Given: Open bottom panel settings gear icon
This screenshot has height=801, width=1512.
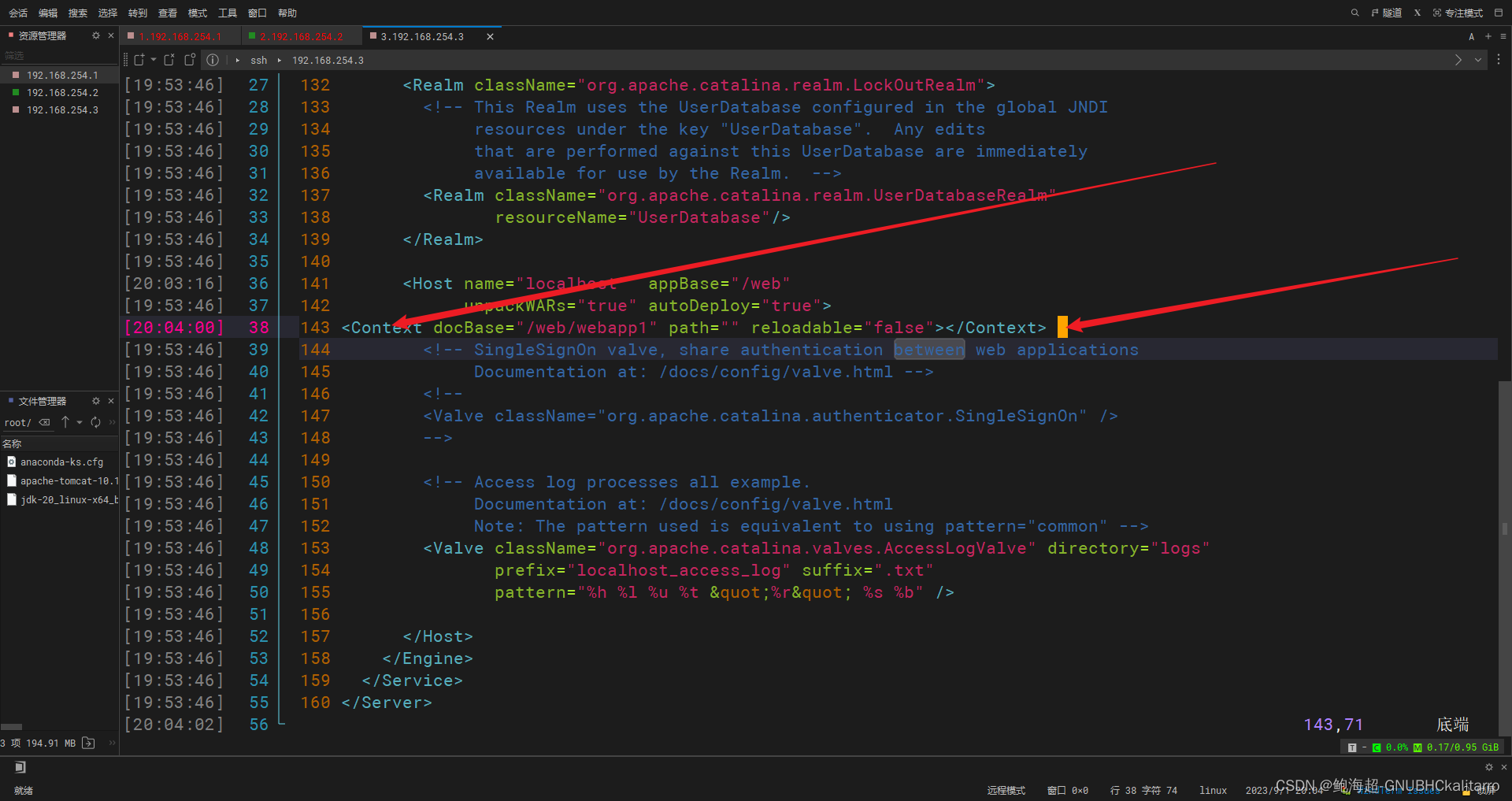Looking at the screenshot, I should click(x=1489, y=767).
